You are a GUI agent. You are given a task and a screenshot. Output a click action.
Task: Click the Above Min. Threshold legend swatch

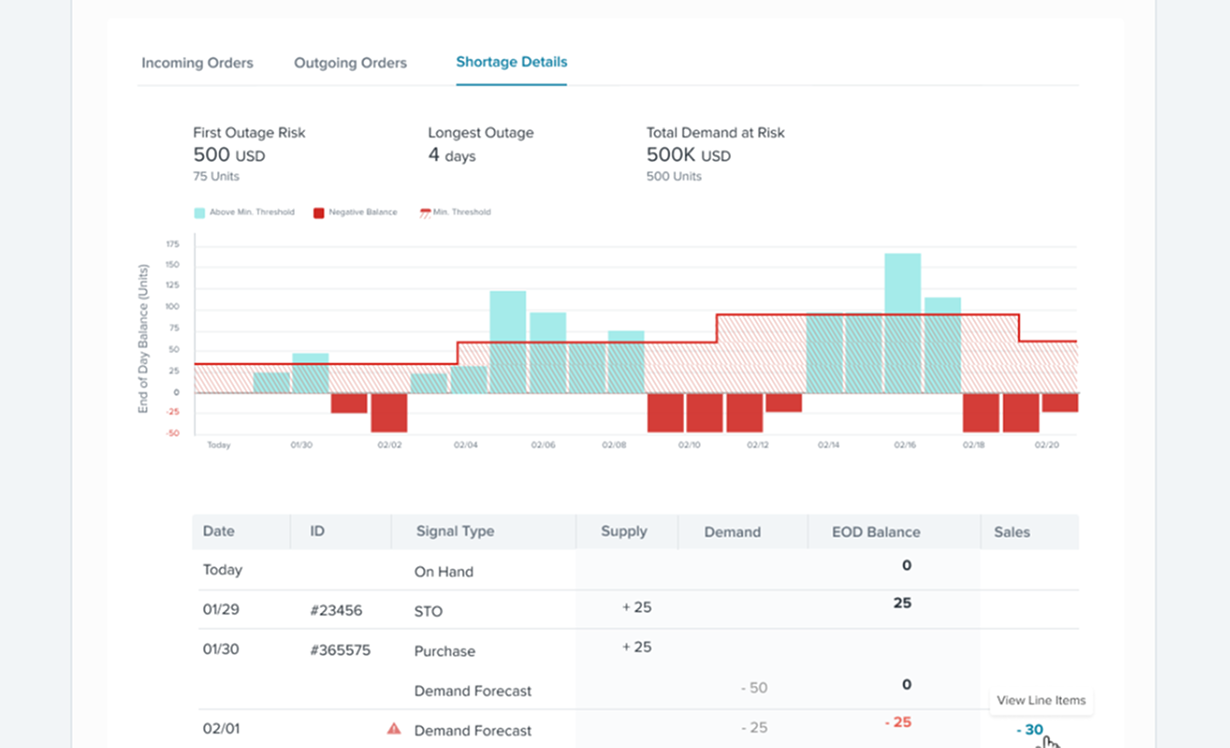coord(199,213)
